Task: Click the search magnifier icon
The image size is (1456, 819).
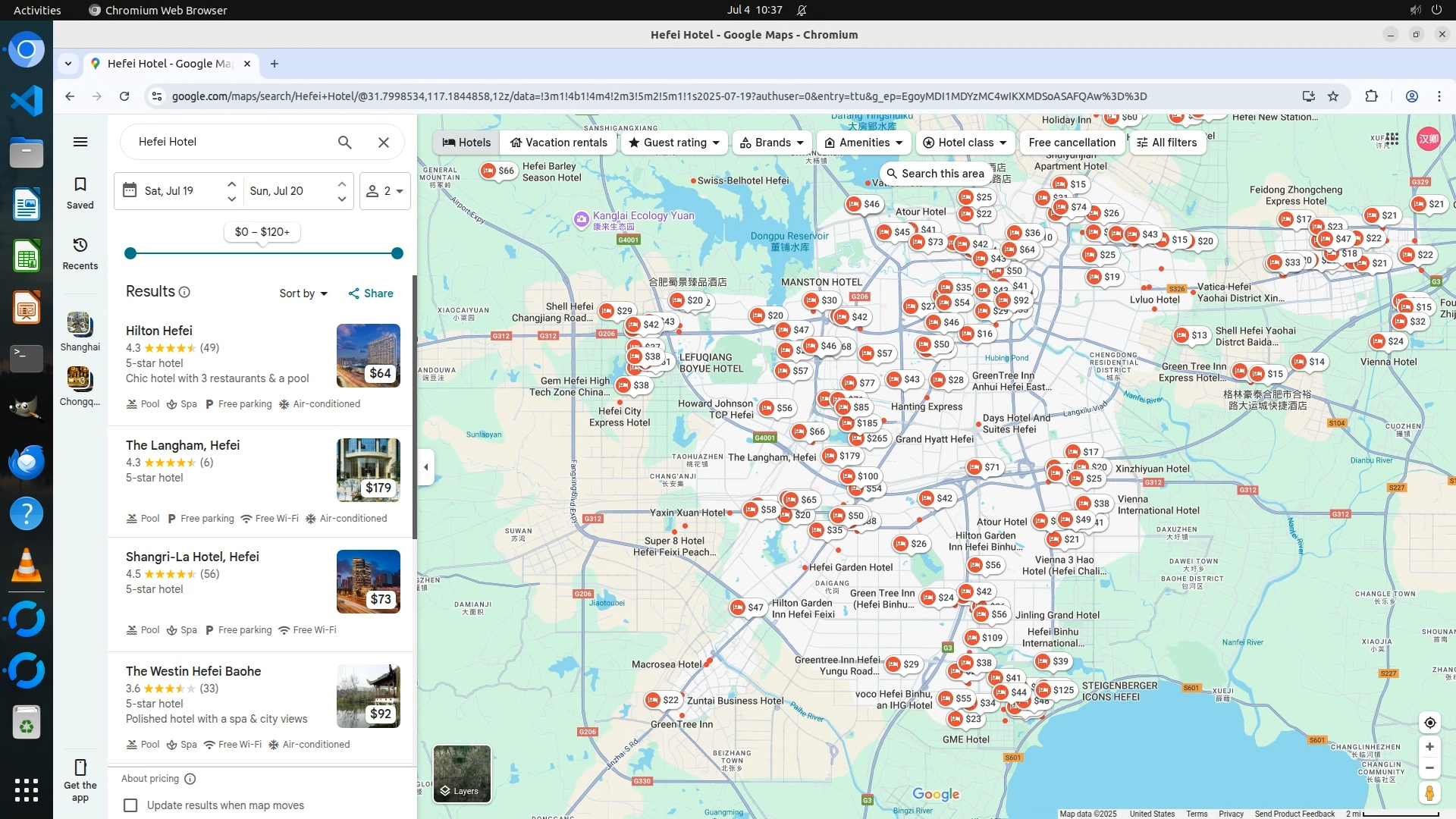Action: tap(345, 143)
